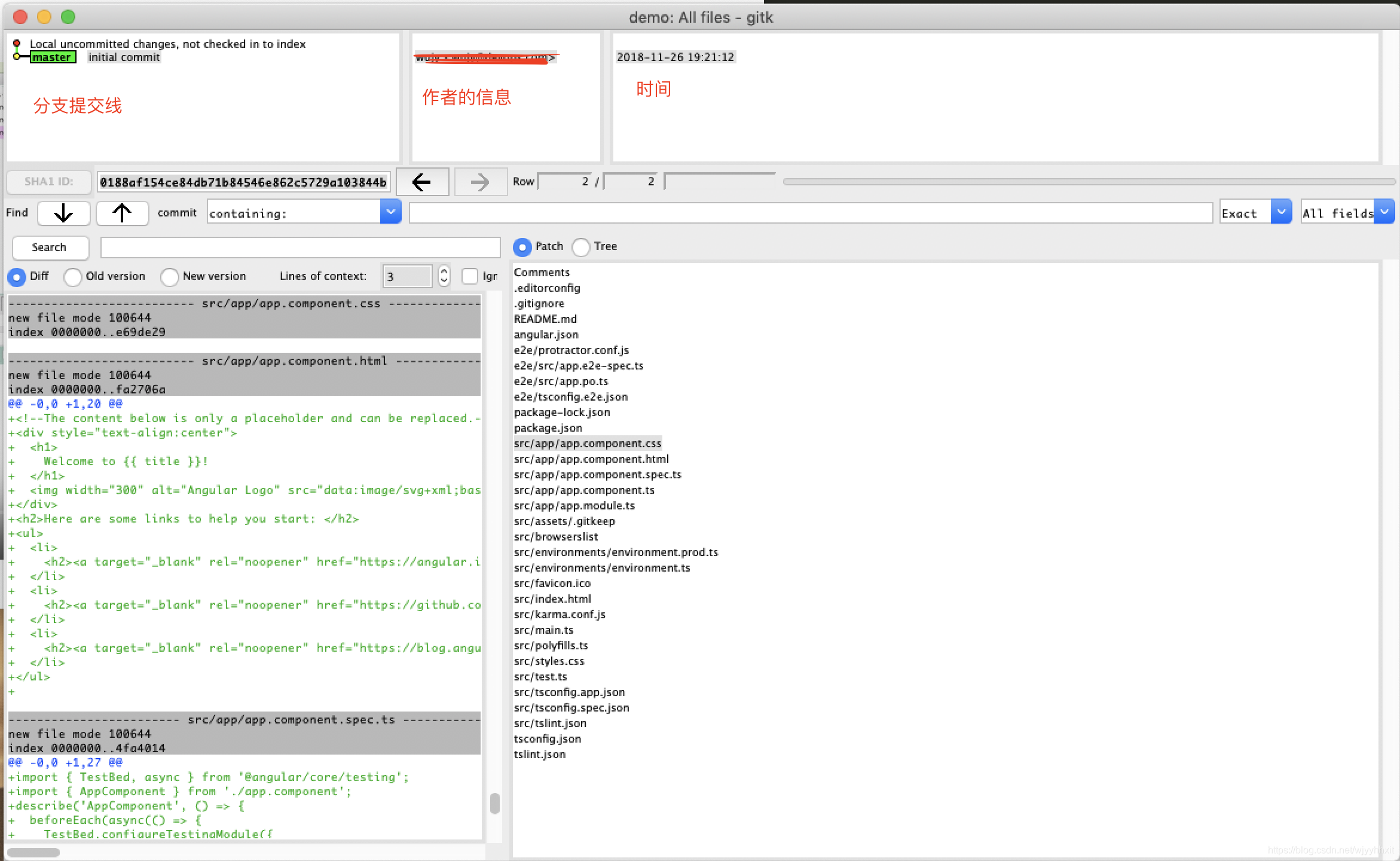Image resolution: width=1400 pixels, height=861 pixels.
Task: Click the back arrow navigation button
Action: [422, 182]
